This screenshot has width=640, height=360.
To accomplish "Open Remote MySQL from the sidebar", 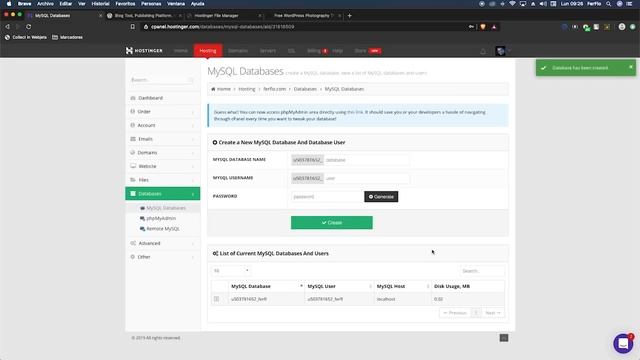I will pyautogui.click(x=162, y=229).
